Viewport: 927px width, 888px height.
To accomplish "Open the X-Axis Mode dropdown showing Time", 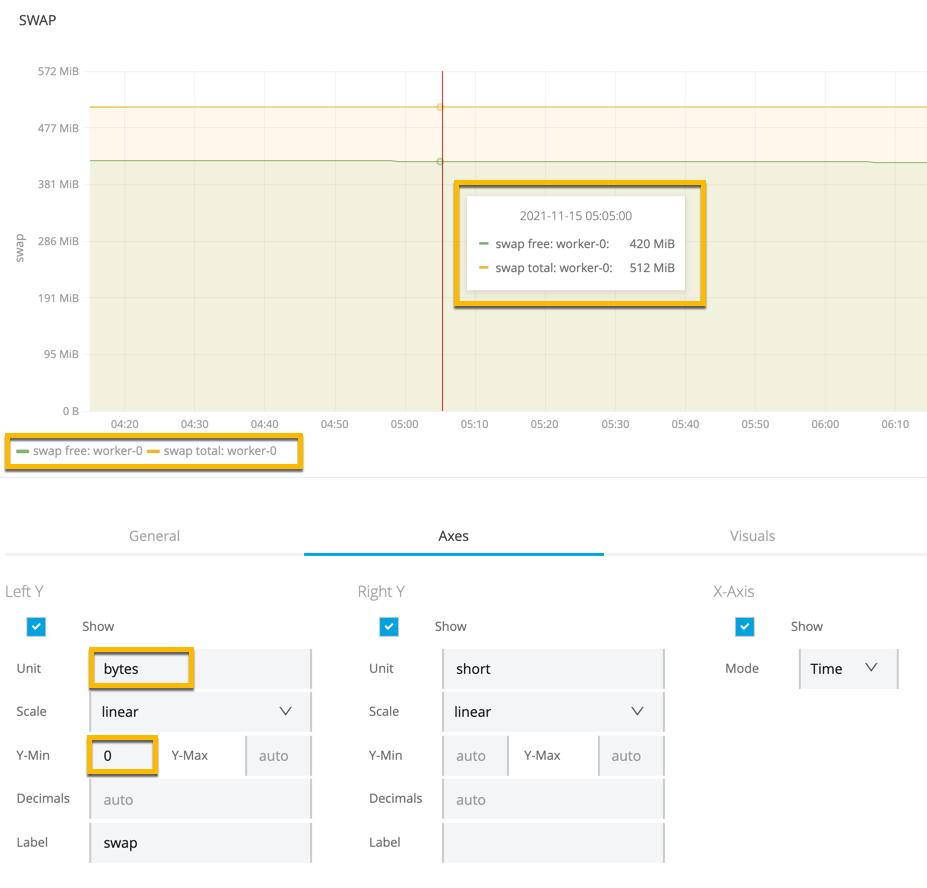I will point(848,669).
